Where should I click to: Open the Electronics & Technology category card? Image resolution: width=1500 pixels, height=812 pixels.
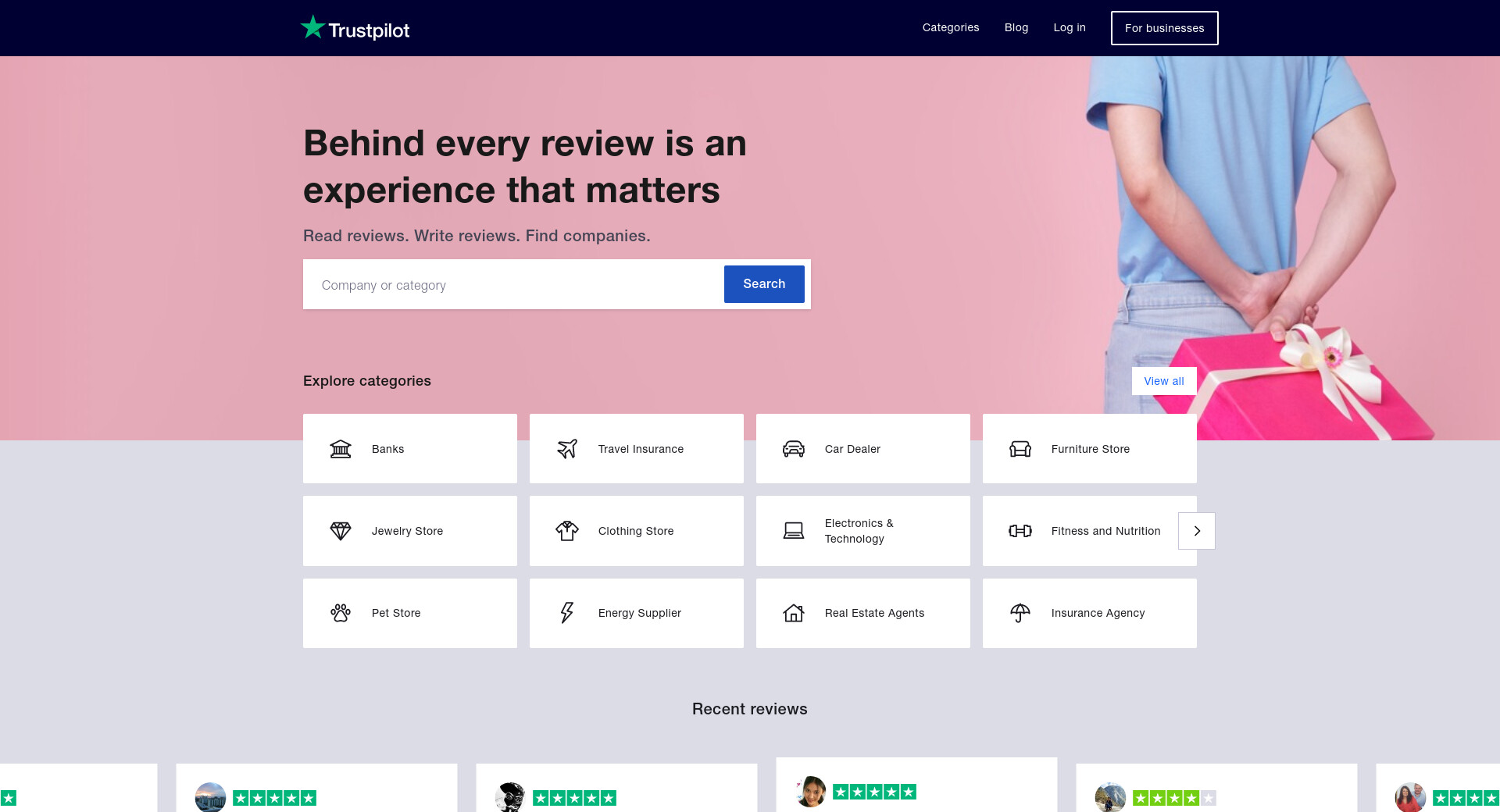(862, 531)
